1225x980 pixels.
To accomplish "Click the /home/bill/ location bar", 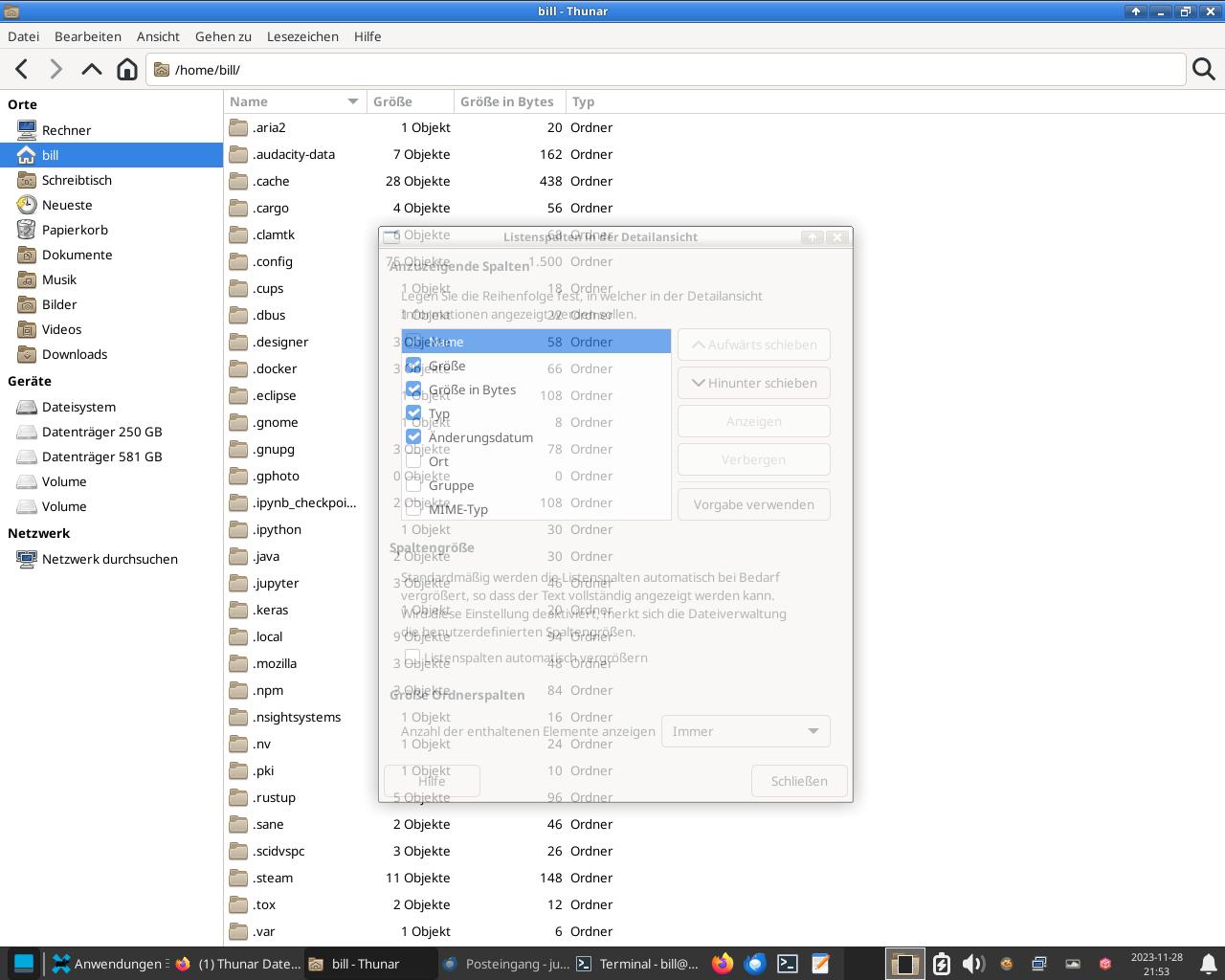I will point(666,69).
